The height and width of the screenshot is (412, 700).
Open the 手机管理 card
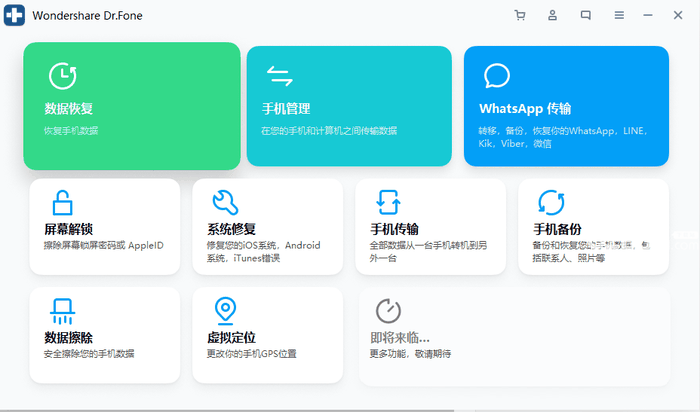pyautogui.click(x=350, y=106)
